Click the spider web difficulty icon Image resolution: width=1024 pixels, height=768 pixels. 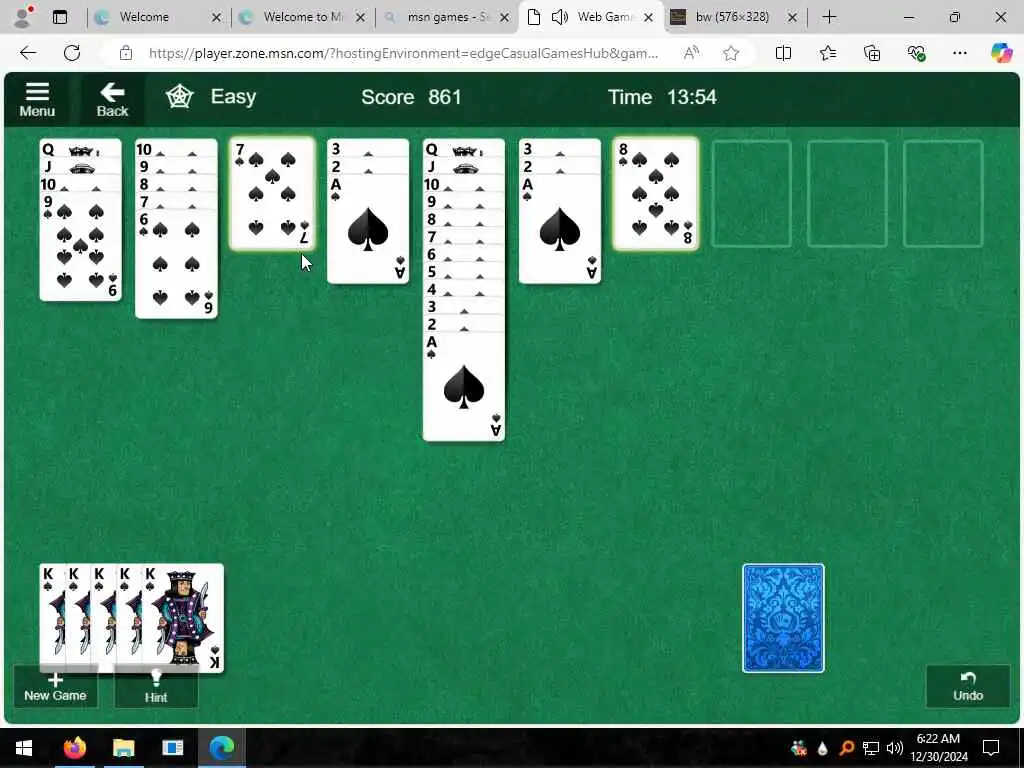coord(180,97)
